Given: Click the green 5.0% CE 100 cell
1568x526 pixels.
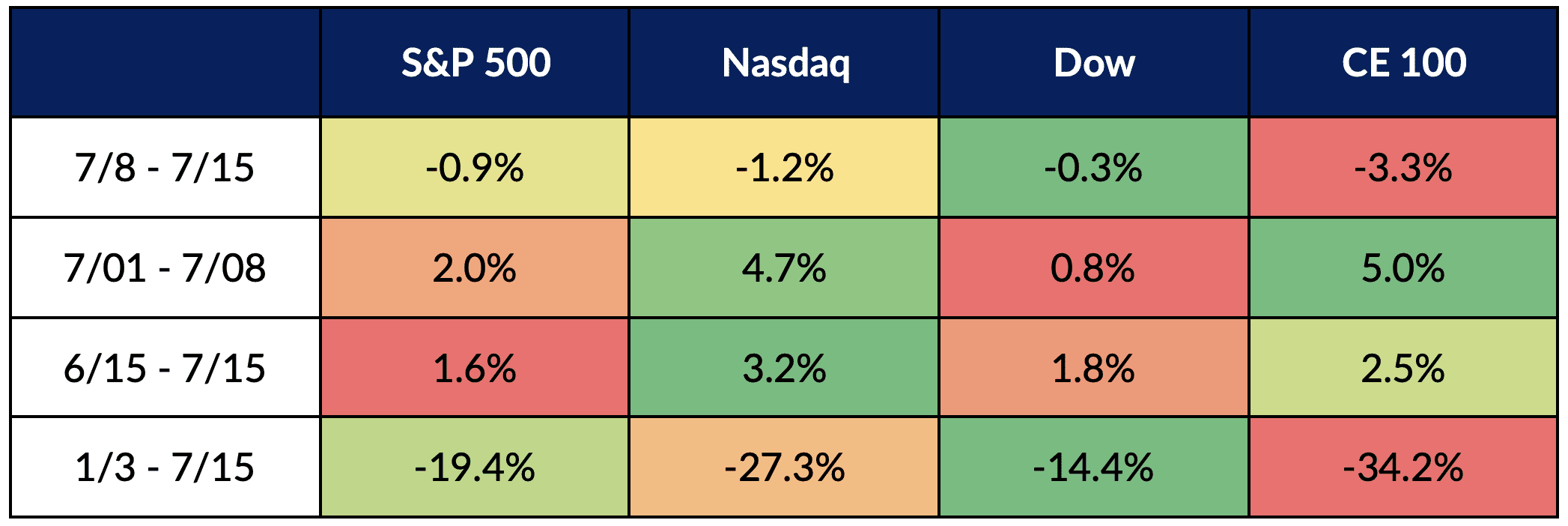Looking at the screenshot, I should (1403, 267).
